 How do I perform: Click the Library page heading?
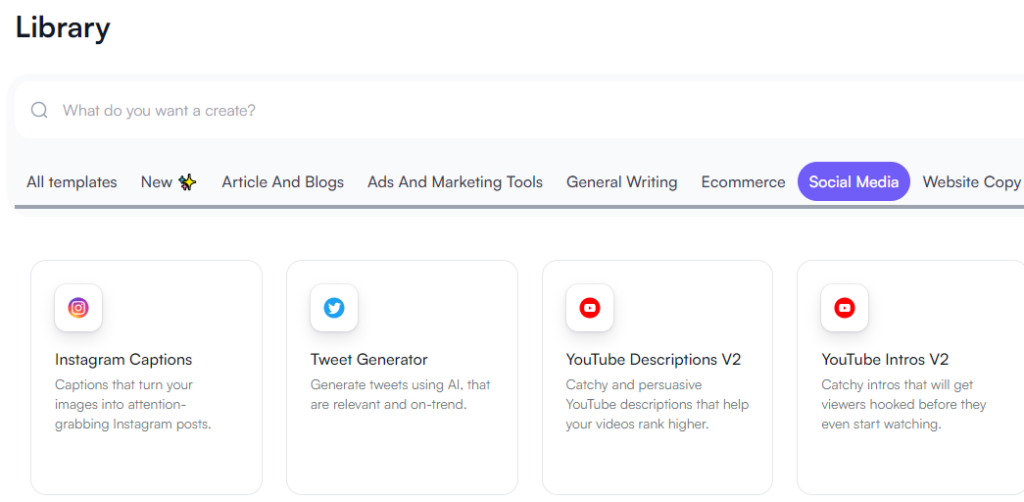[x=63, y=28]
